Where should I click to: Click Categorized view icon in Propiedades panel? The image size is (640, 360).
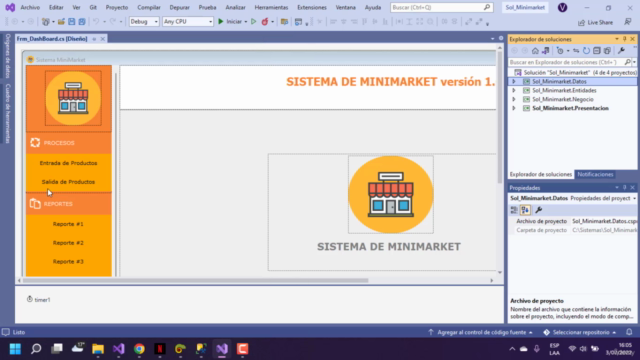[514, 210]
